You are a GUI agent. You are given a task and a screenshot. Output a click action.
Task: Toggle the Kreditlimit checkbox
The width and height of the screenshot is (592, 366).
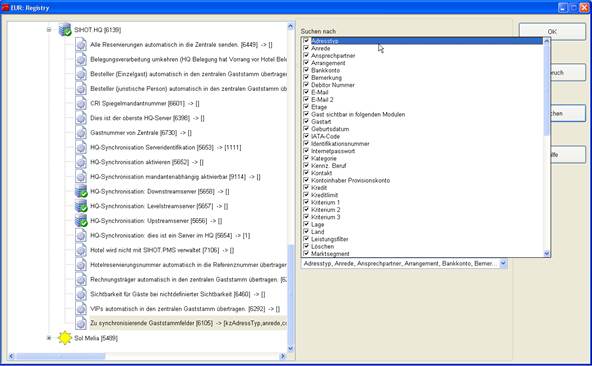pos(306,195)
